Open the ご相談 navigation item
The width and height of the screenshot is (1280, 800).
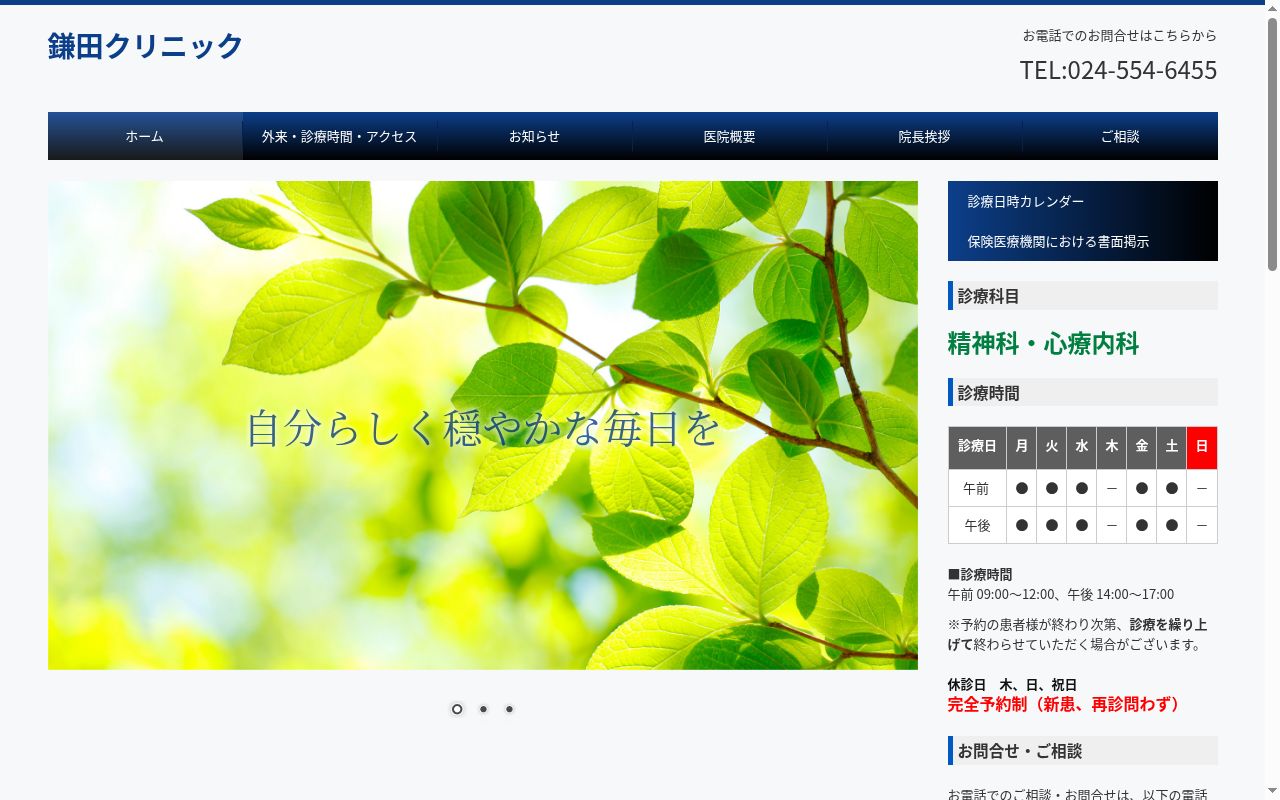click(x=1120, y=136)
